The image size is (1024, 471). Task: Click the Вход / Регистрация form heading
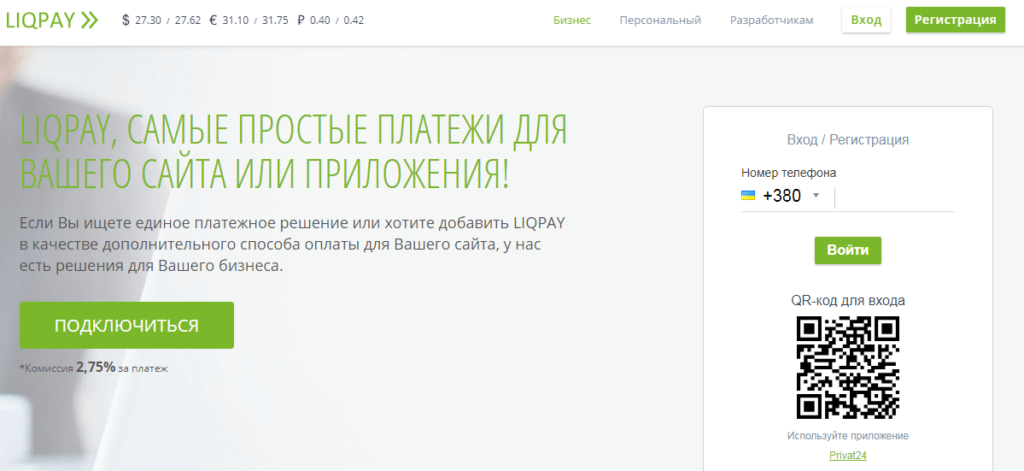click(x=847, y=140)
